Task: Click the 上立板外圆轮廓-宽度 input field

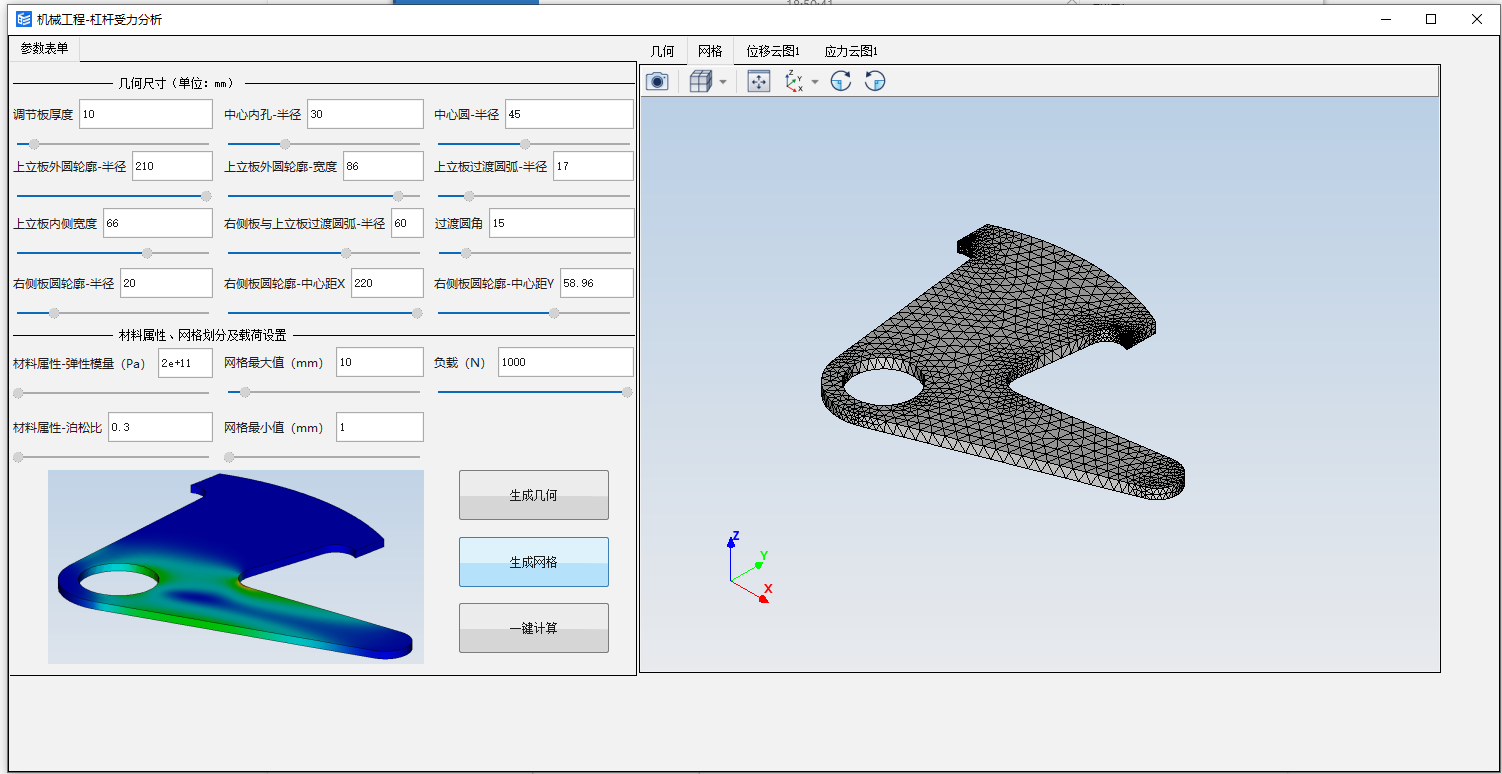Action: pos(383,166)
